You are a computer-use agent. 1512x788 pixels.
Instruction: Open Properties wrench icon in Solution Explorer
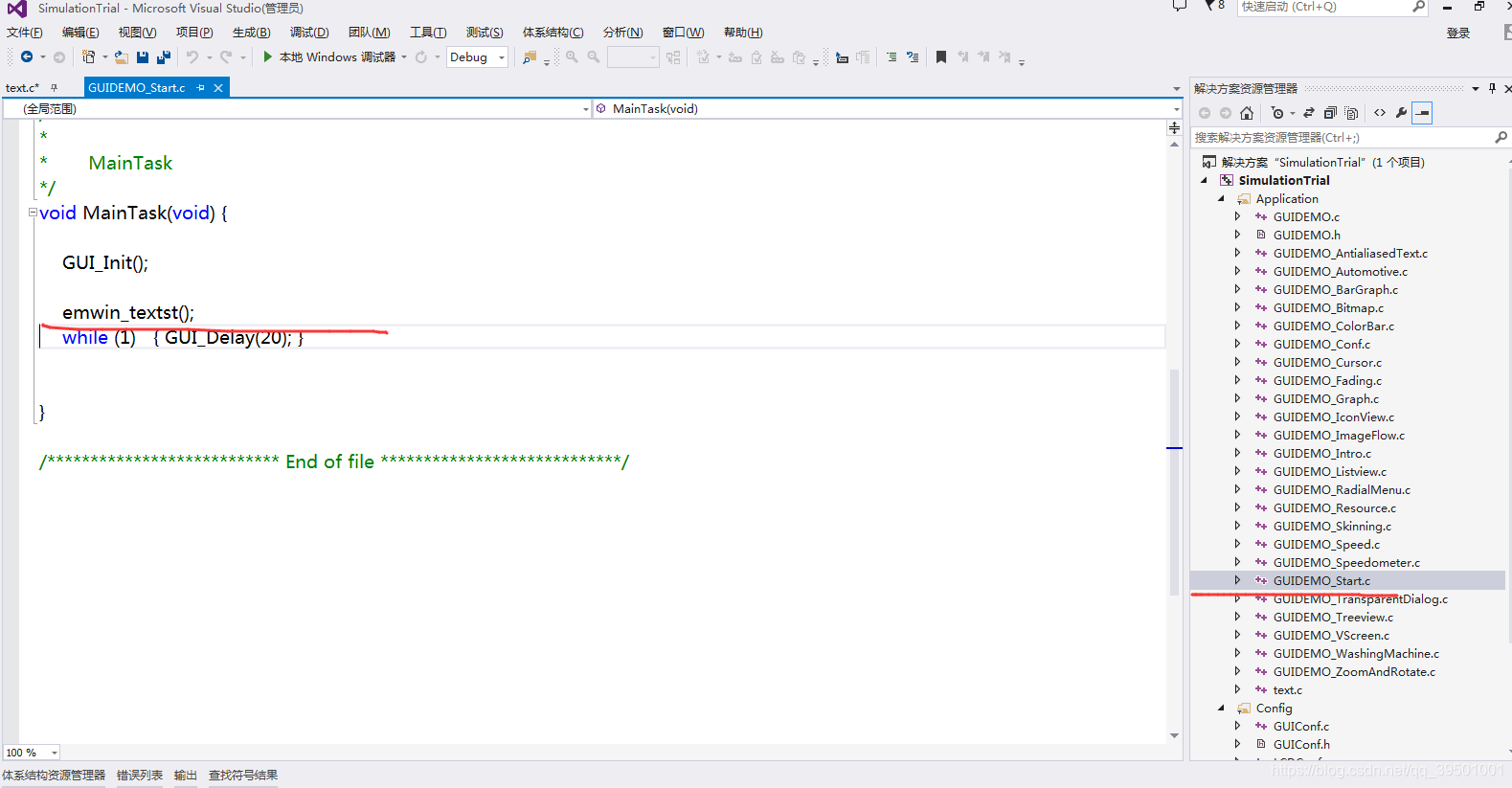(1402, 113)
